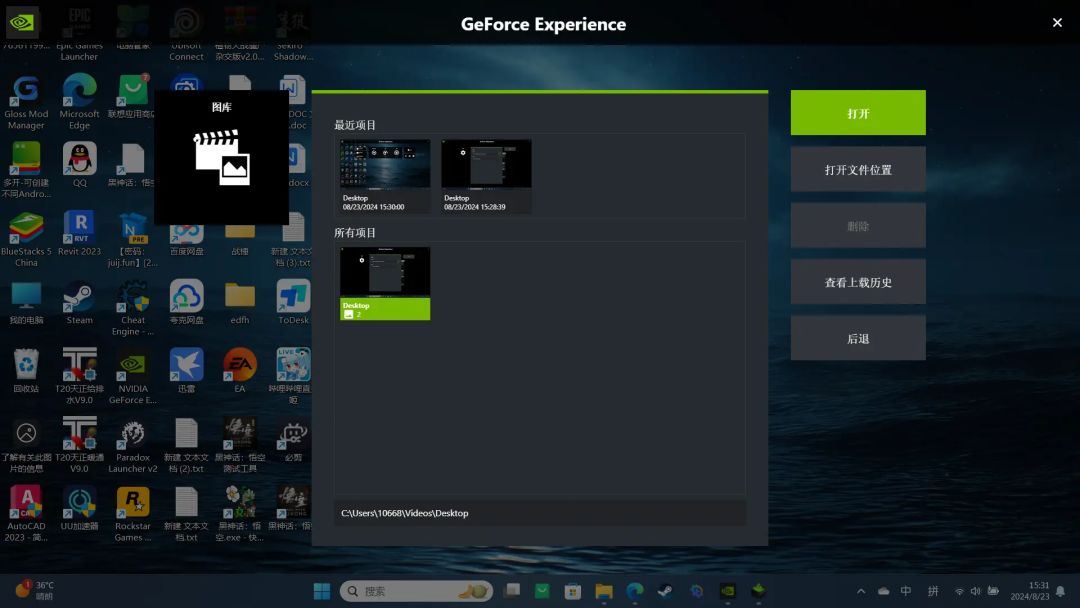This screenshot has height=608, width=1080.
Task: Select Cheat Engine desktop icon
Action: coord(133,308)
